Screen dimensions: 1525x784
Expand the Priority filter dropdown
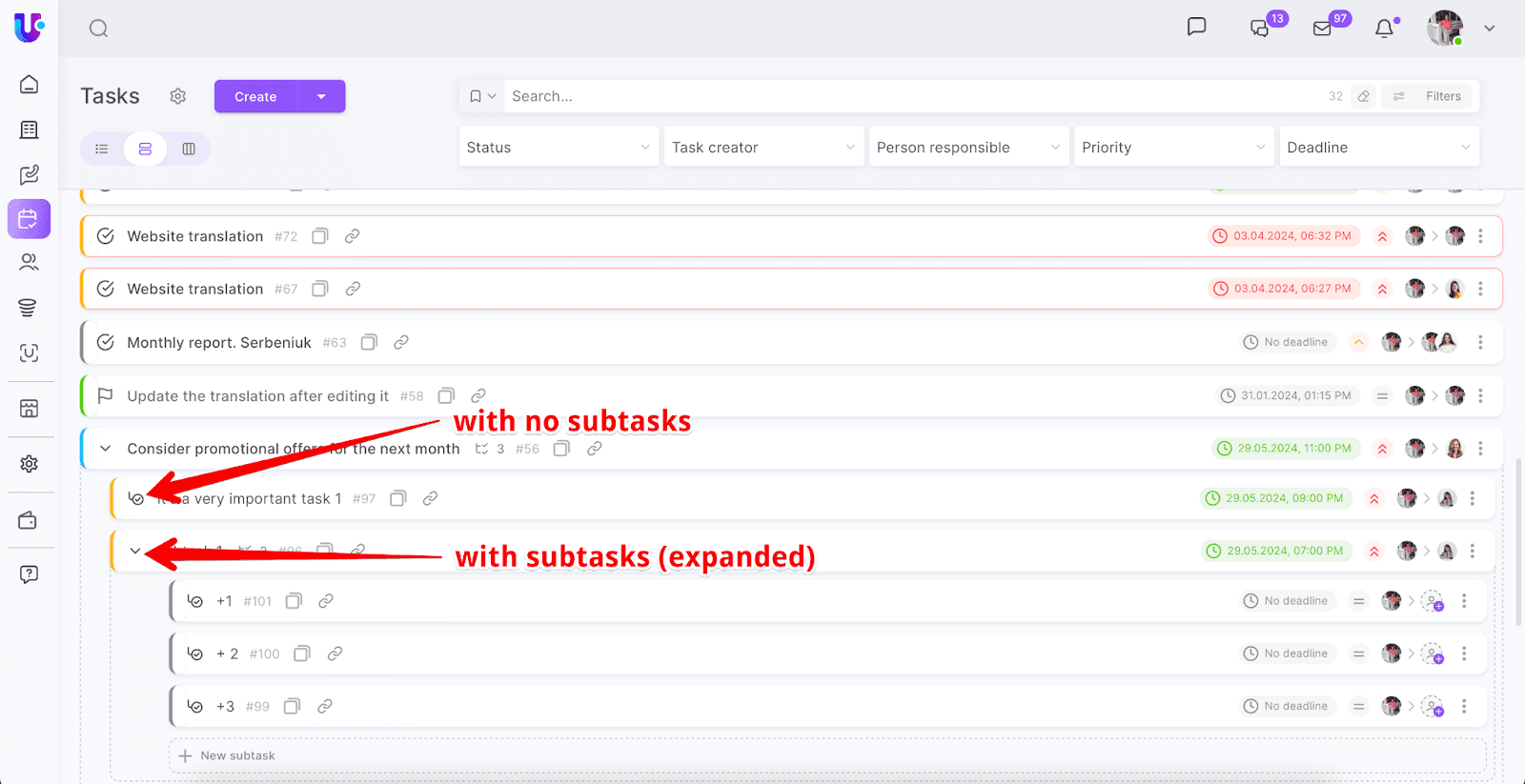point(1173,148)
